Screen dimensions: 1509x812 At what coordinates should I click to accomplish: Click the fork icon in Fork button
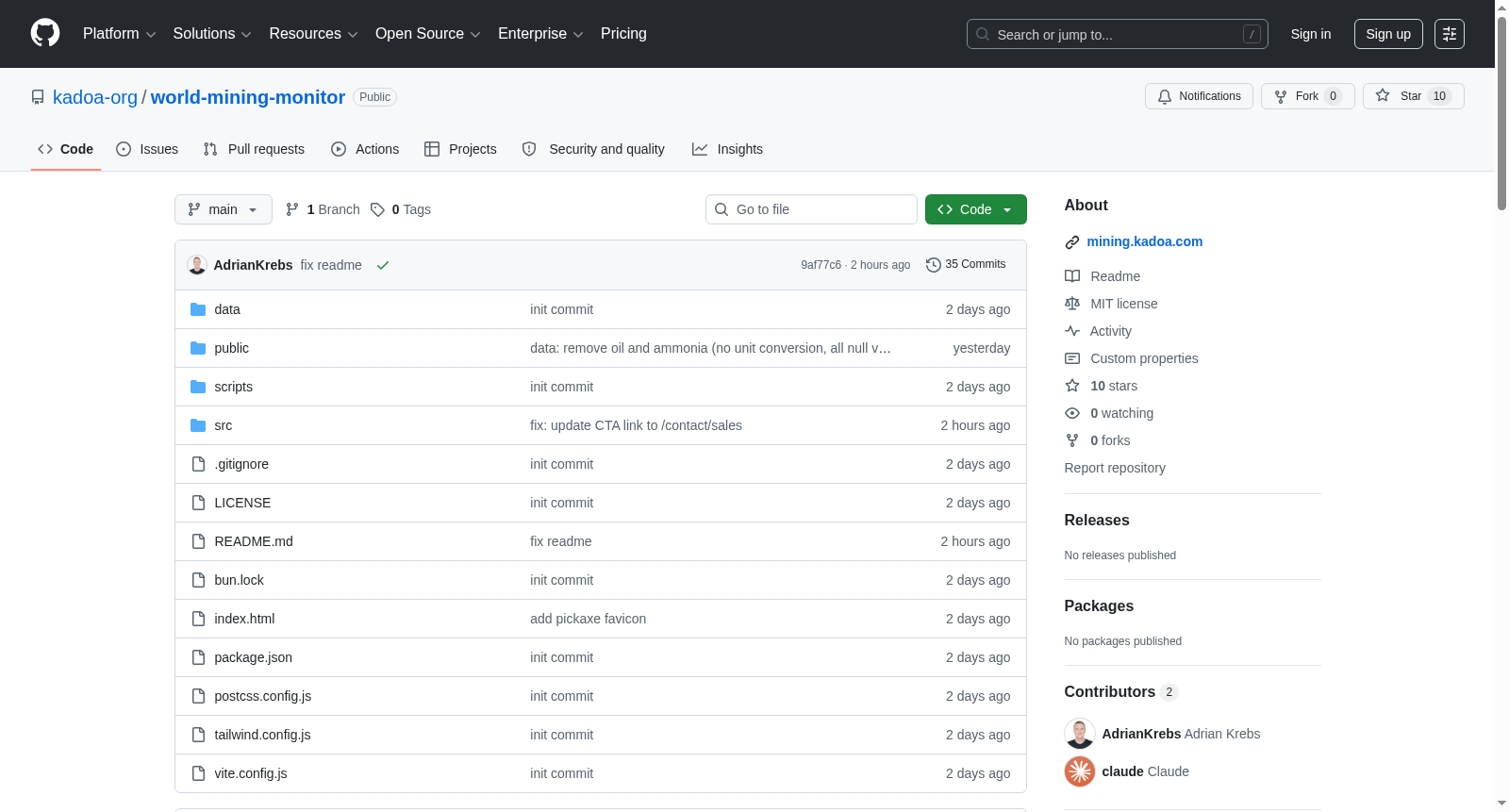[1281, 96]
